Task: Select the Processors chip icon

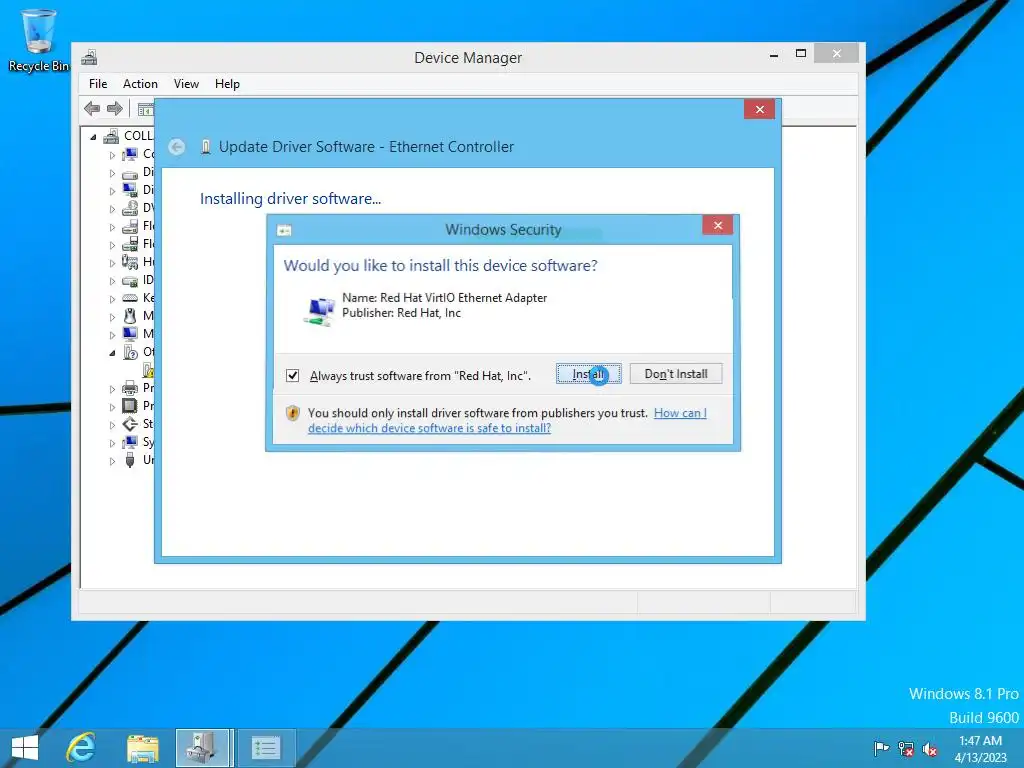Action: click(x=130, y=406)
